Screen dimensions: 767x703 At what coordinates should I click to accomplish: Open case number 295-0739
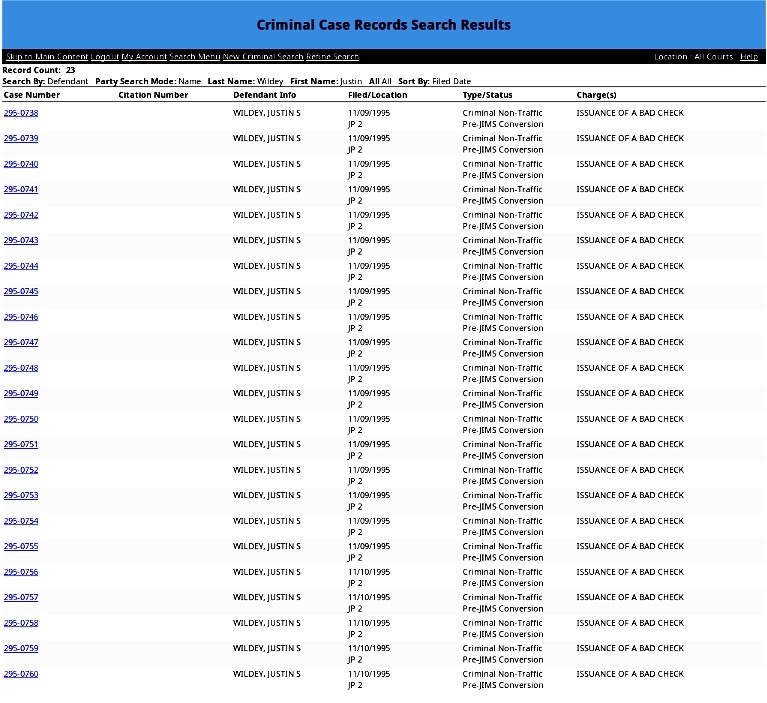point(21,138)
